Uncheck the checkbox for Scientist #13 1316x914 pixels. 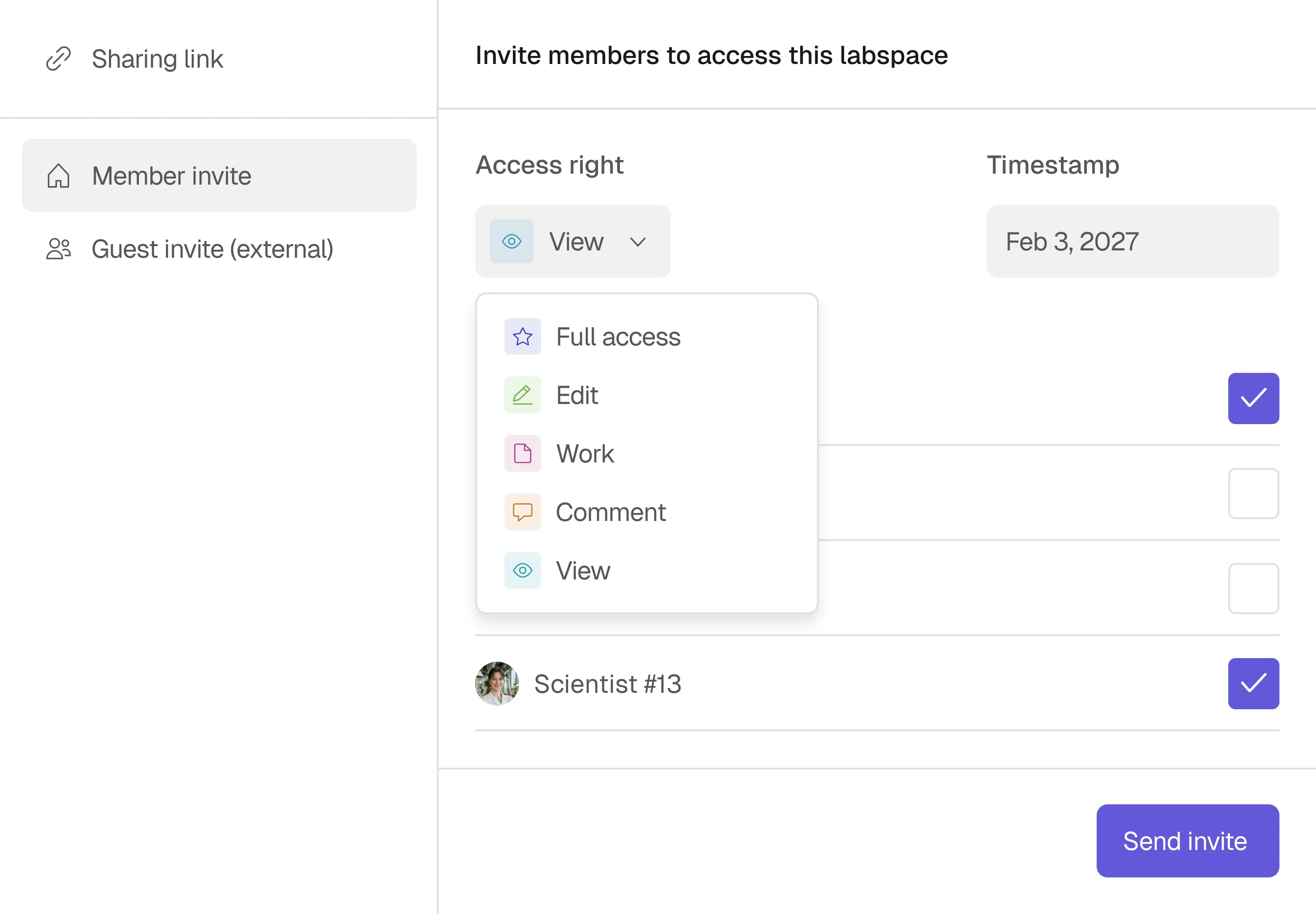1253,683
